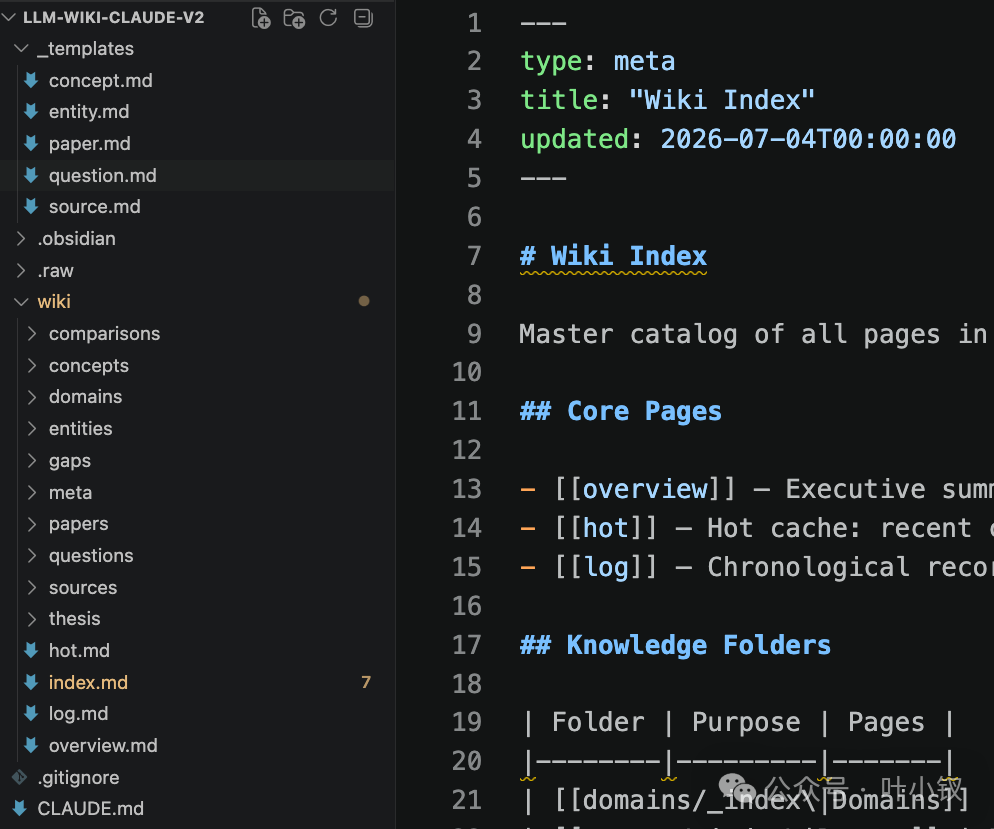Follow the domains/_index wiki link in table
994x829 pixels.
coord(761,800)
